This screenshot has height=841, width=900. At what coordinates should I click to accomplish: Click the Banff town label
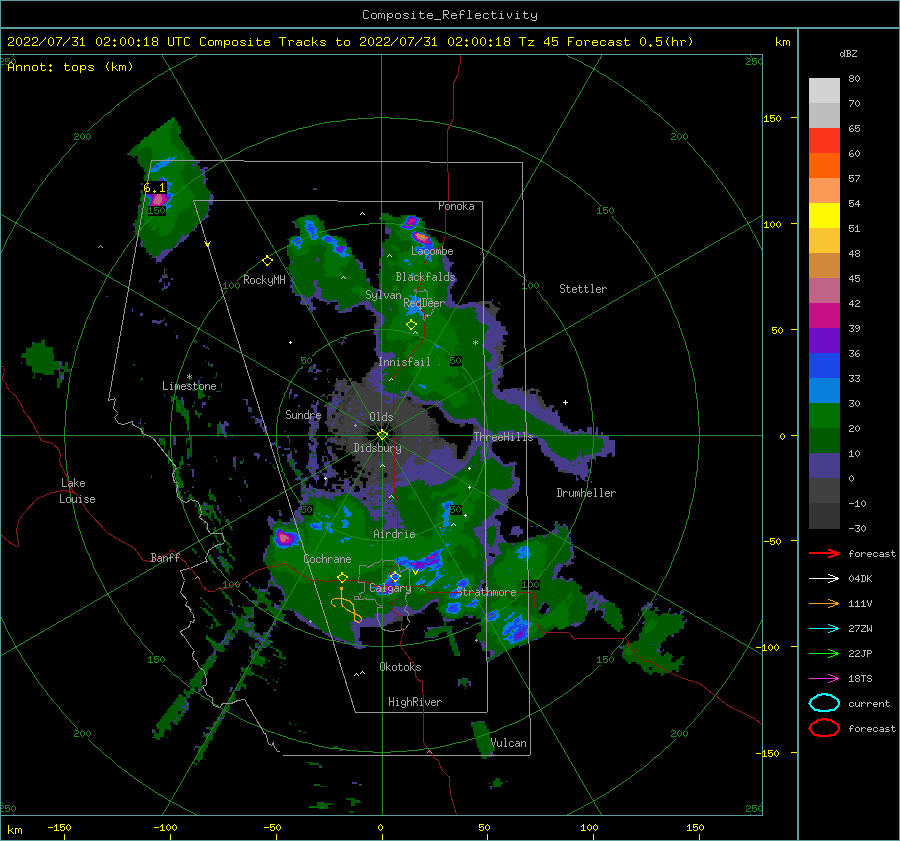(x=165, y=557)
